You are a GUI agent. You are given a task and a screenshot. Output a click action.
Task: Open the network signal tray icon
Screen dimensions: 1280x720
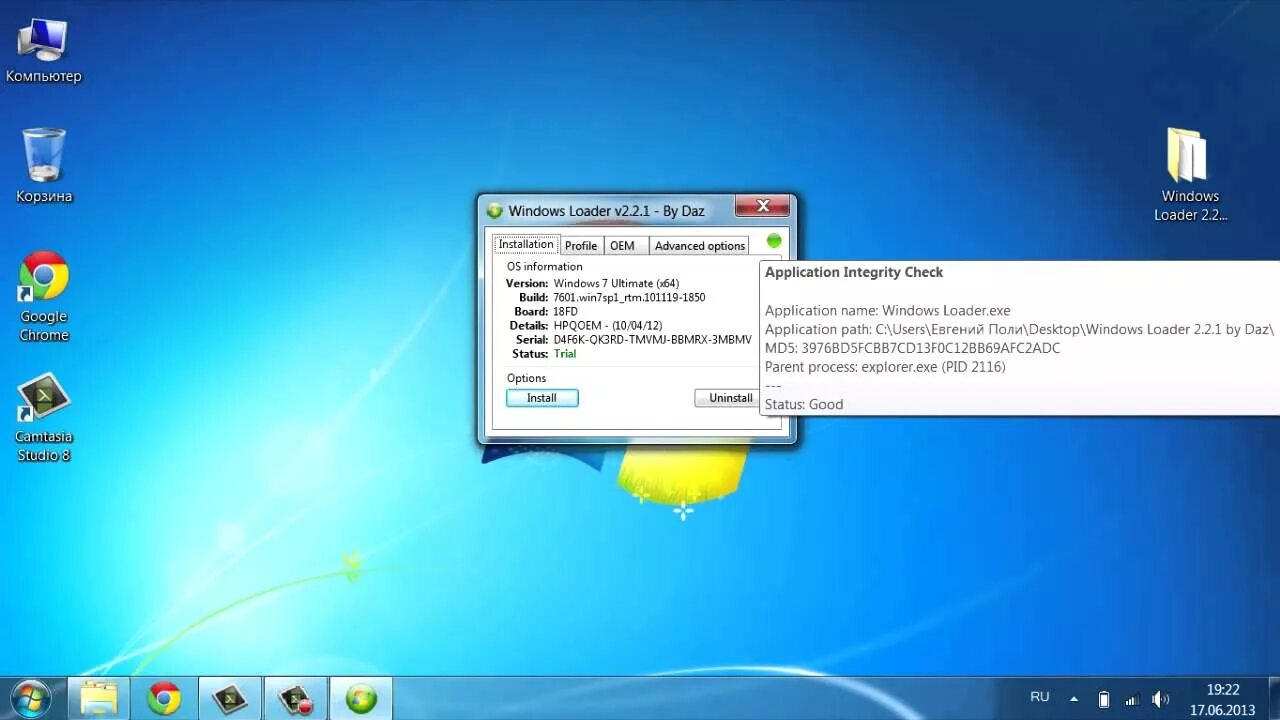[x=1132, y=699]
